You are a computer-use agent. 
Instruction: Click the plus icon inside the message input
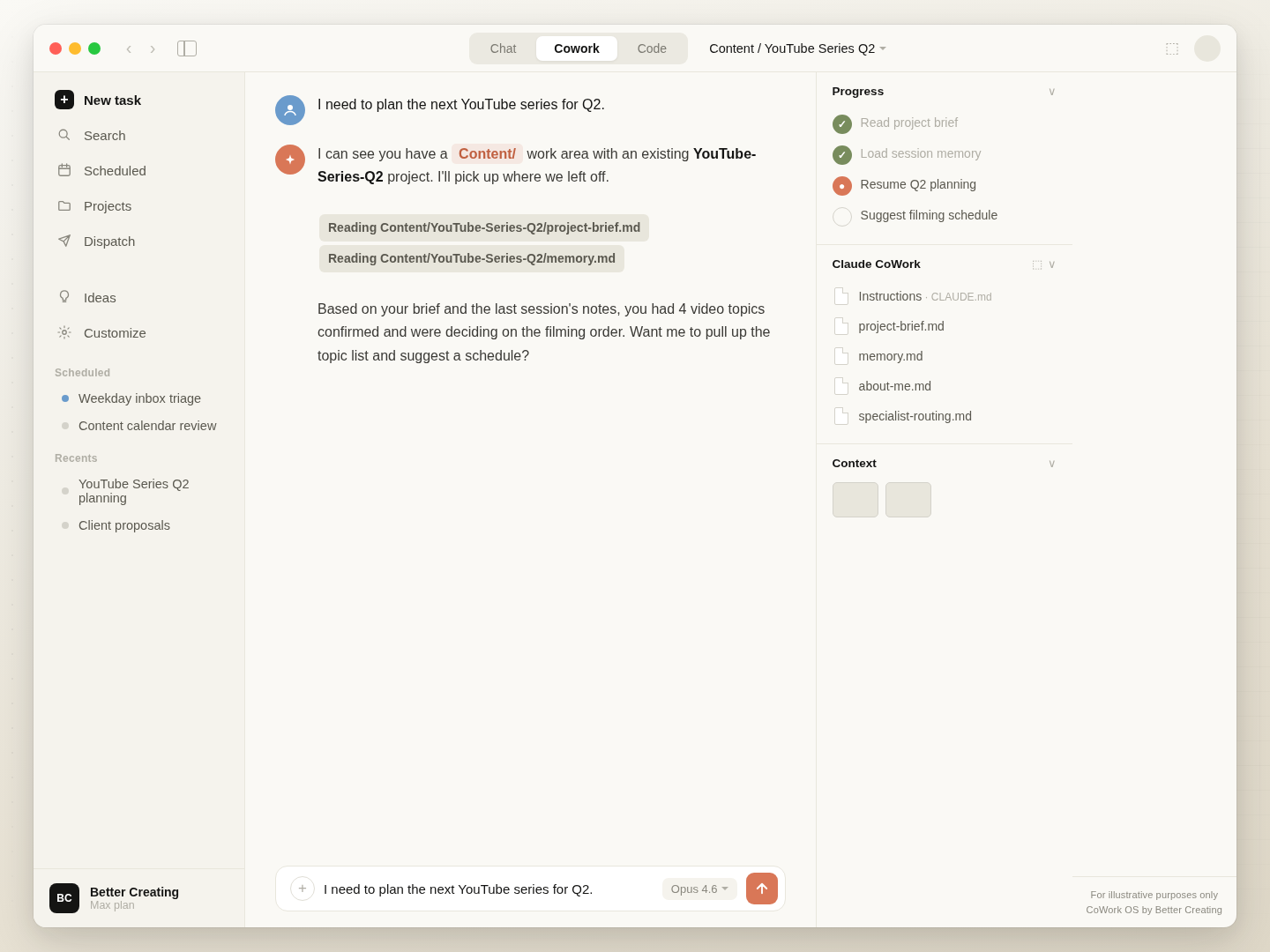(x=303, y=889)
